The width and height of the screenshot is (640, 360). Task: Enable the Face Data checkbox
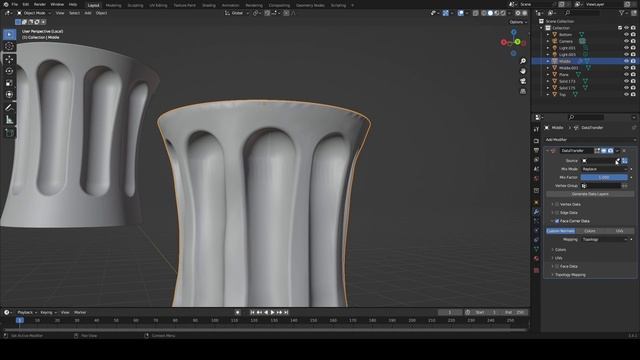557,266
